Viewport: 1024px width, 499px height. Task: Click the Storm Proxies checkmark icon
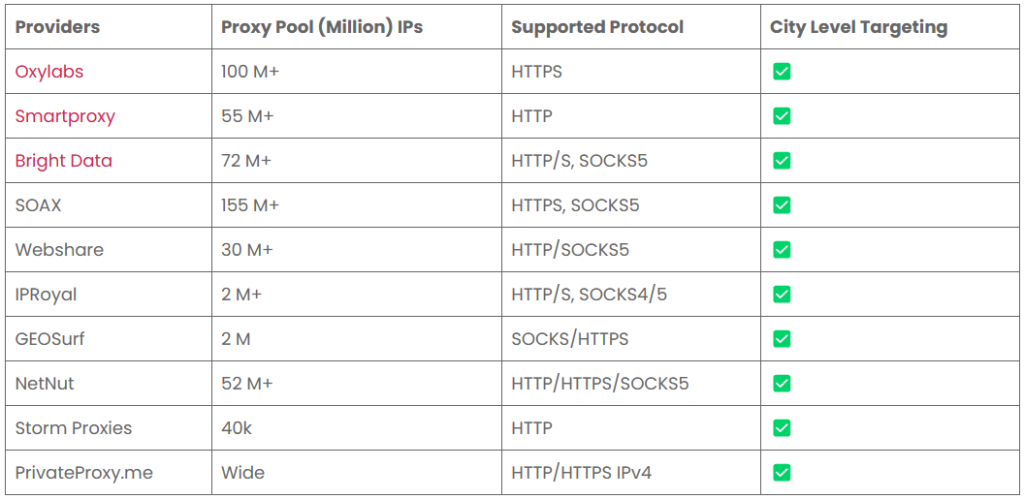point(781,428)
